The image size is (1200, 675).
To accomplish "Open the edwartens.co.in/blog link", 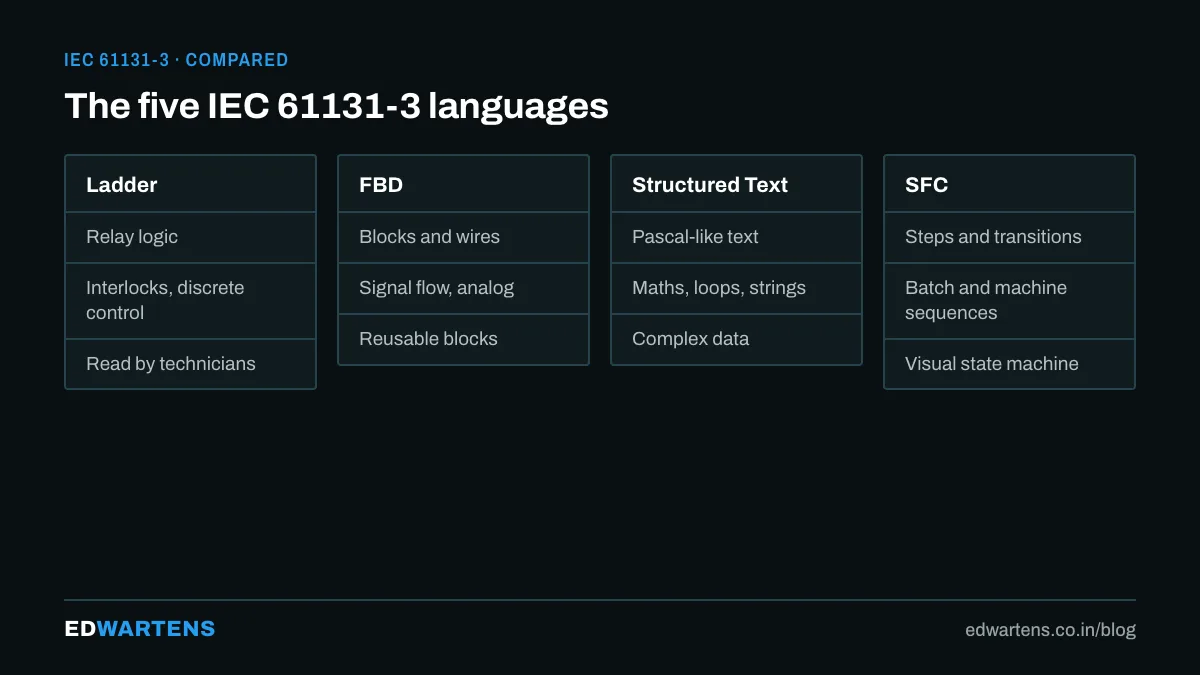I will (x=1050, y=630).
